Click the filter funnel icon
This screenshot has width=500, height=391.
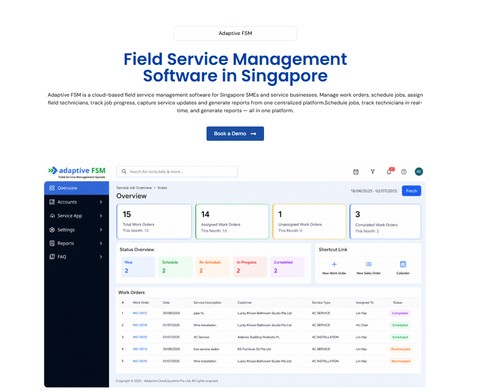(x=373, y=172)
